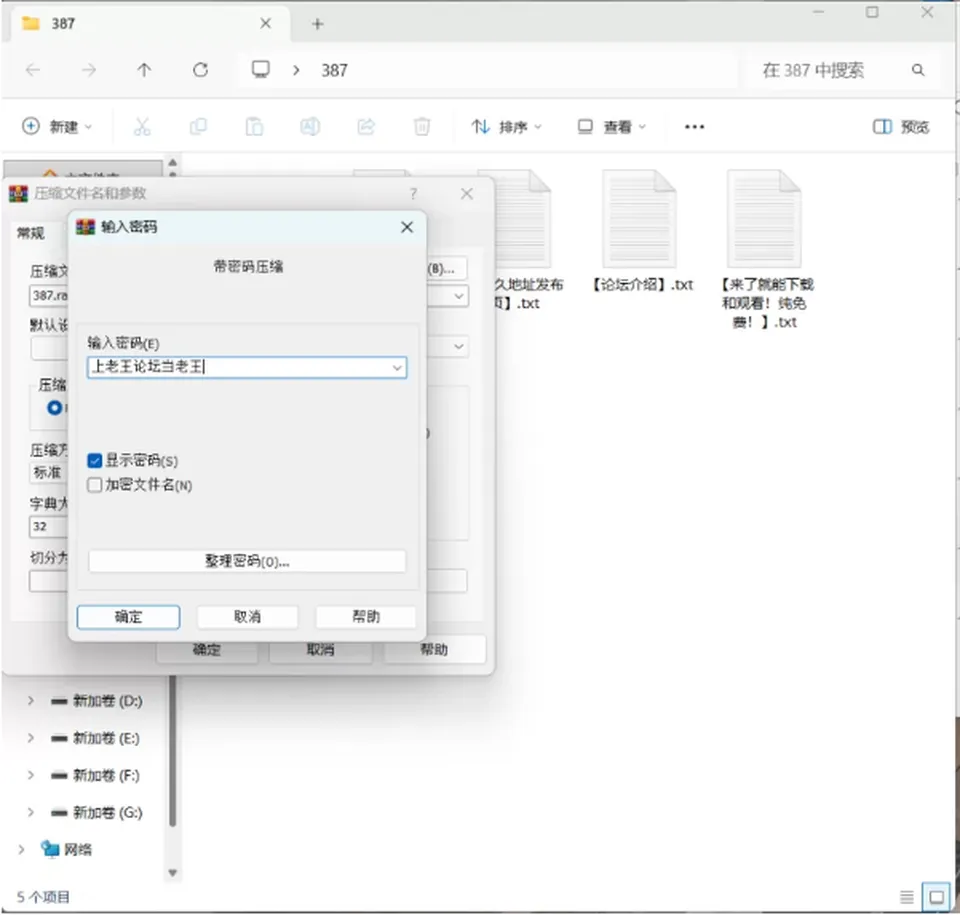Click the forward navigation arrow
Screen dimensions: 960x915
tap(89, 70)
